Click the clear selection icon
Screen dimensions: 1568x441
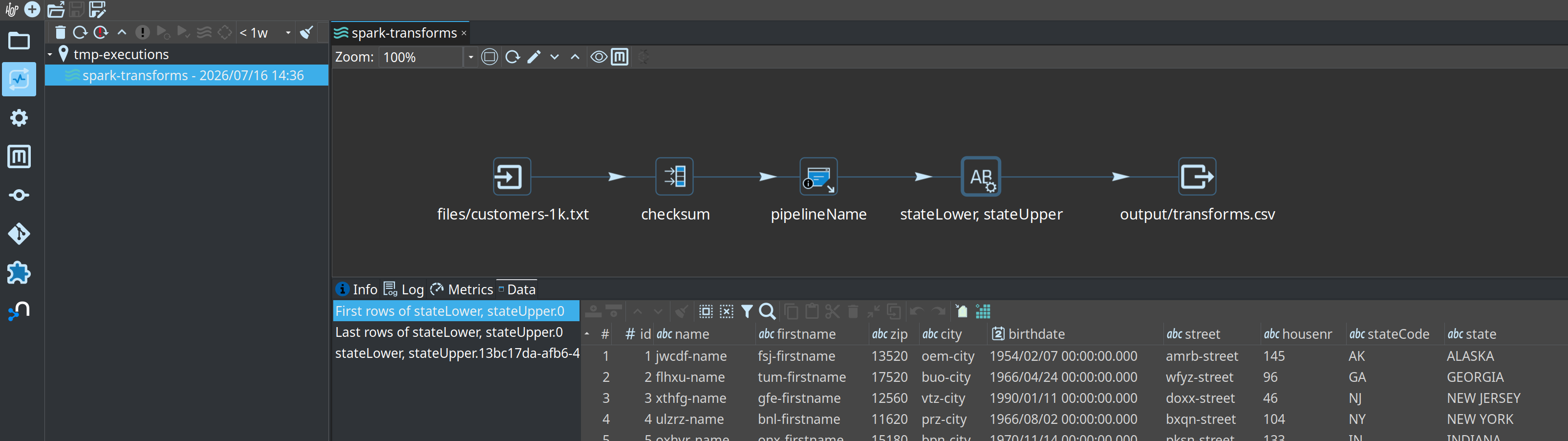pos(727,311)
